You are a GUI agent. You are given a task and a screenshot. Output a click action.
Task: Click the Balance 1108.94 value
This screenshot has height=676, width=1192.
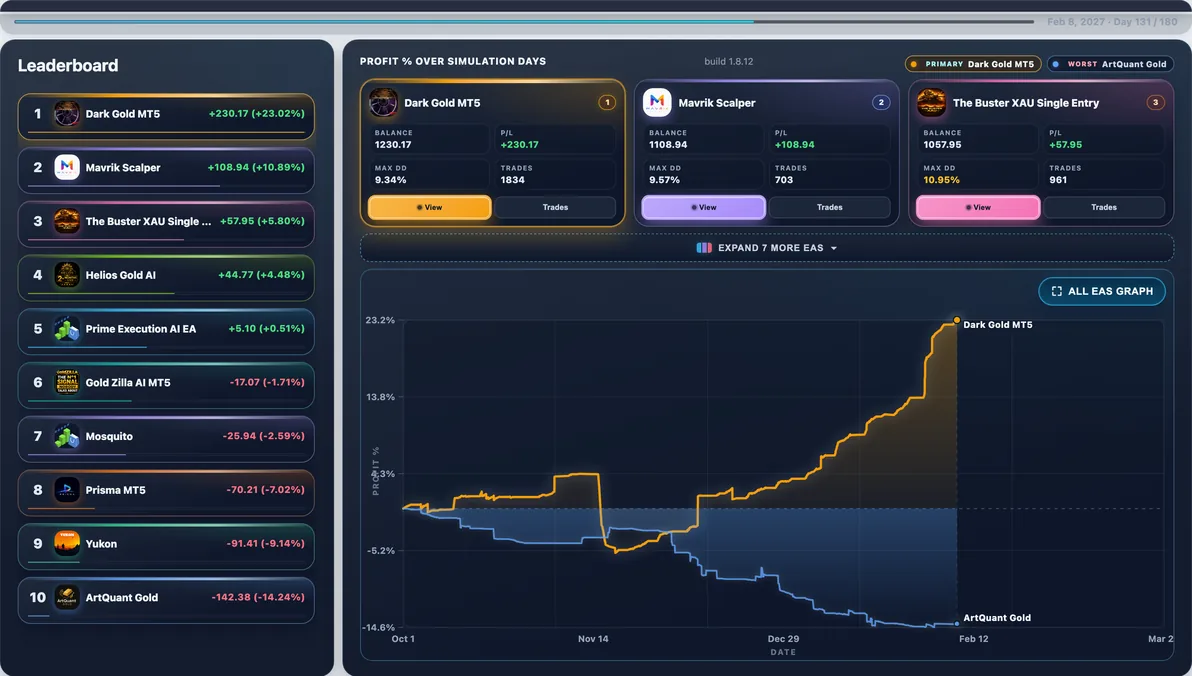(668, 144)
